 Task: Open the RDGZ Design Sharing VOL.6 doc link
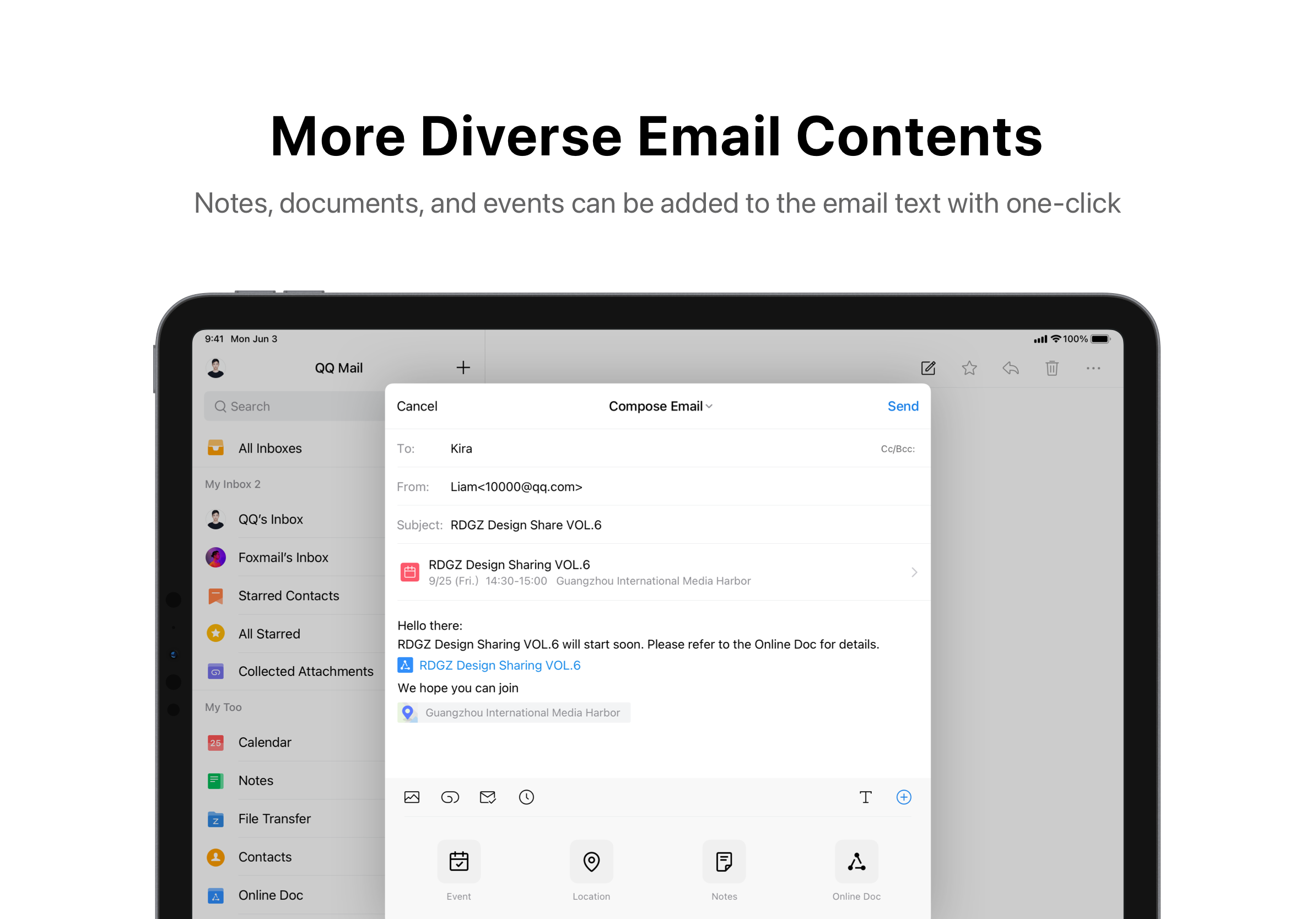[x=499, y=665]
